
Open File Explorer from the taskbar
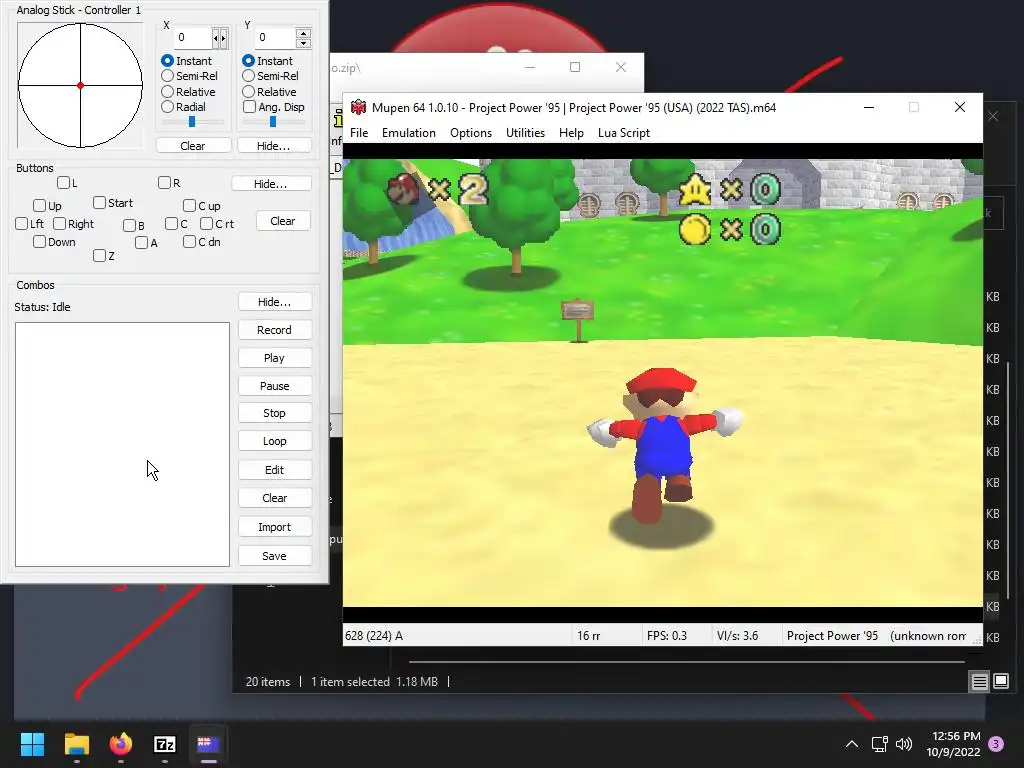[x=76, y=744]
